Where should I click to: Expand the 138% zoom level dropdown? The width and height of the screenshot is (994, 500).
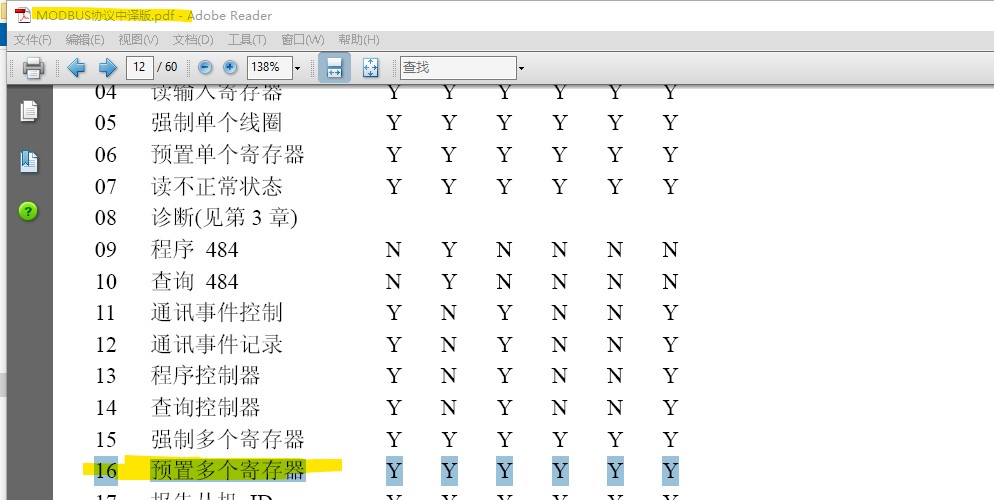point(297,68)
